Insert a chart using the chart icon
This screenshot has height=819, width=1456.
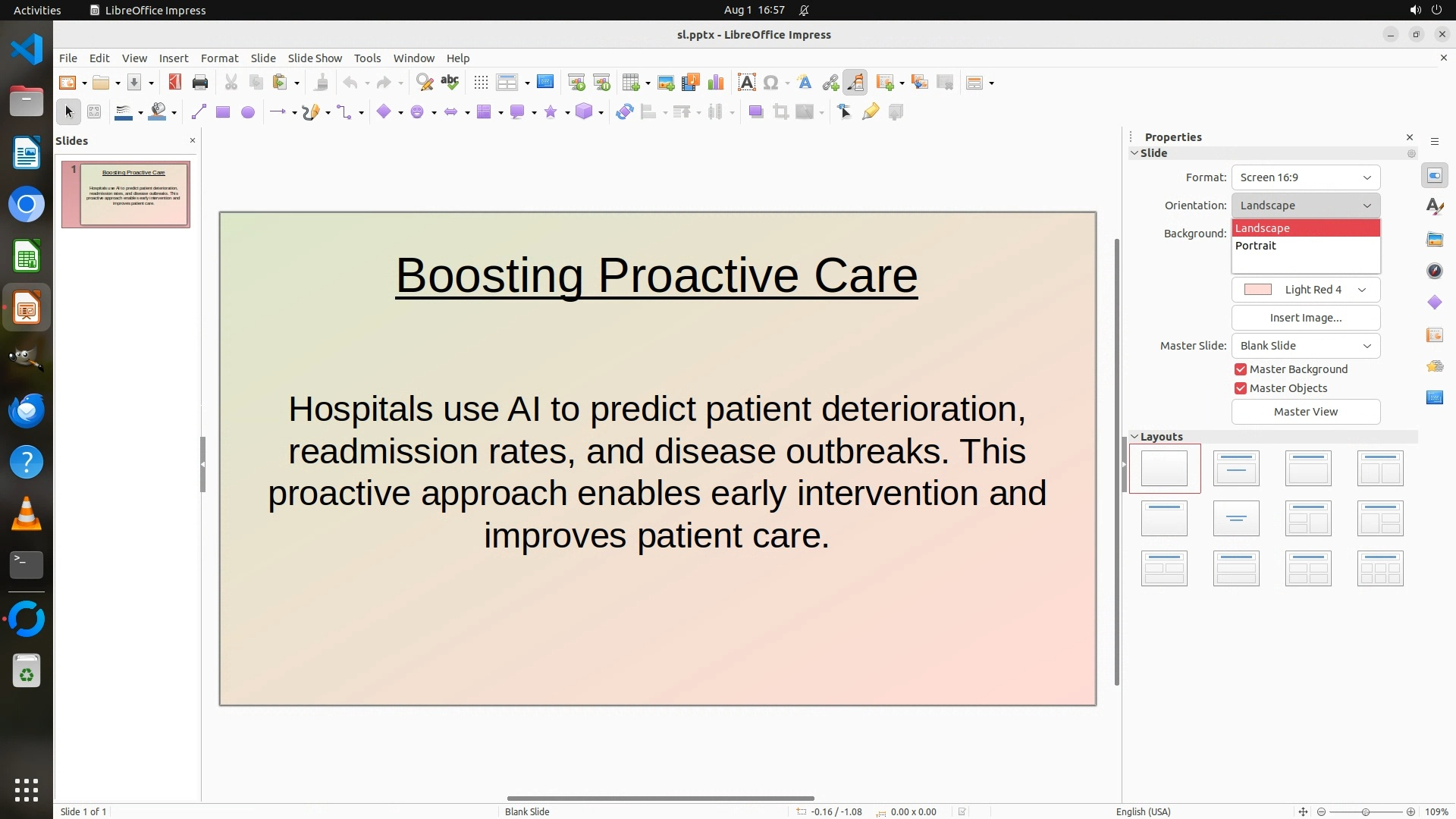[715, 83]
